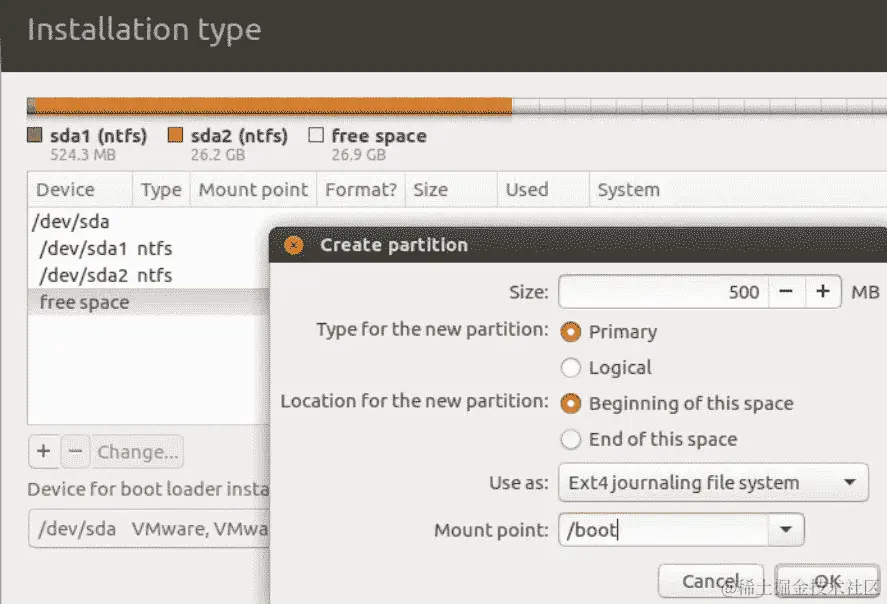Open the boot loader device dropdown
The width and height of the screenshot is (887, 604).
coord(149,529)
